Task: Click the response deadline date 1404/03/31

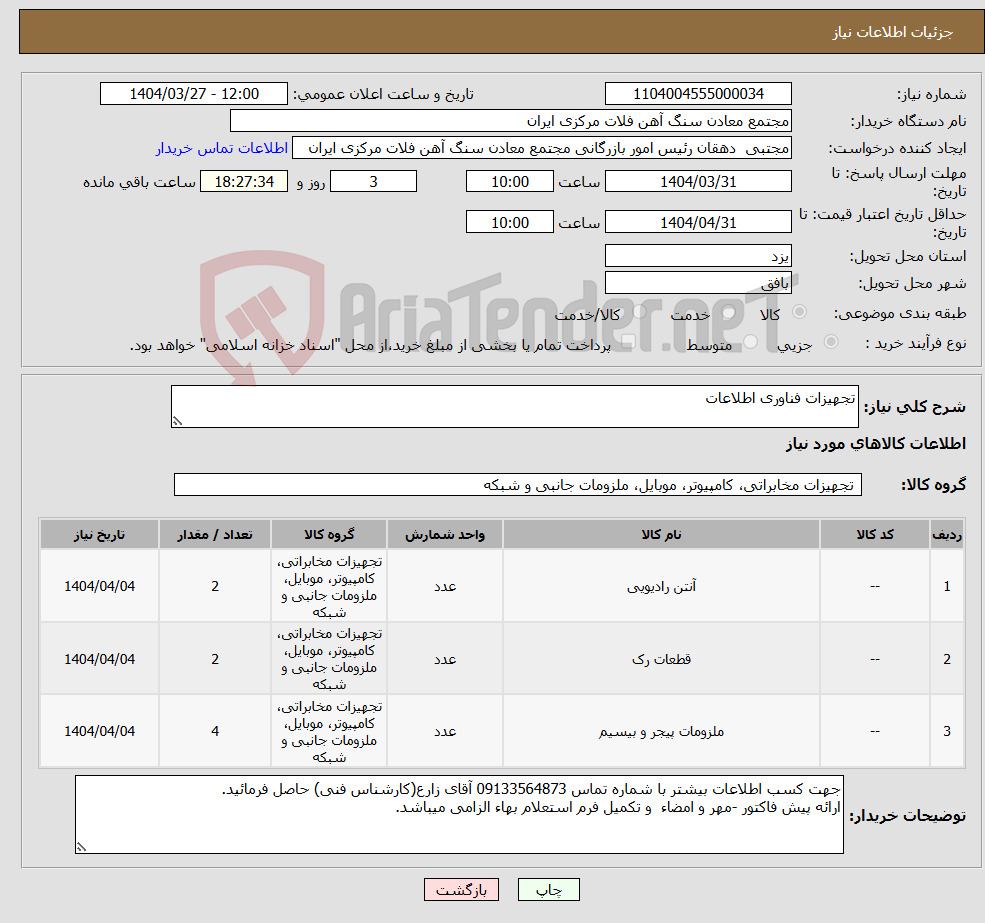Action: tap(698, 182)
